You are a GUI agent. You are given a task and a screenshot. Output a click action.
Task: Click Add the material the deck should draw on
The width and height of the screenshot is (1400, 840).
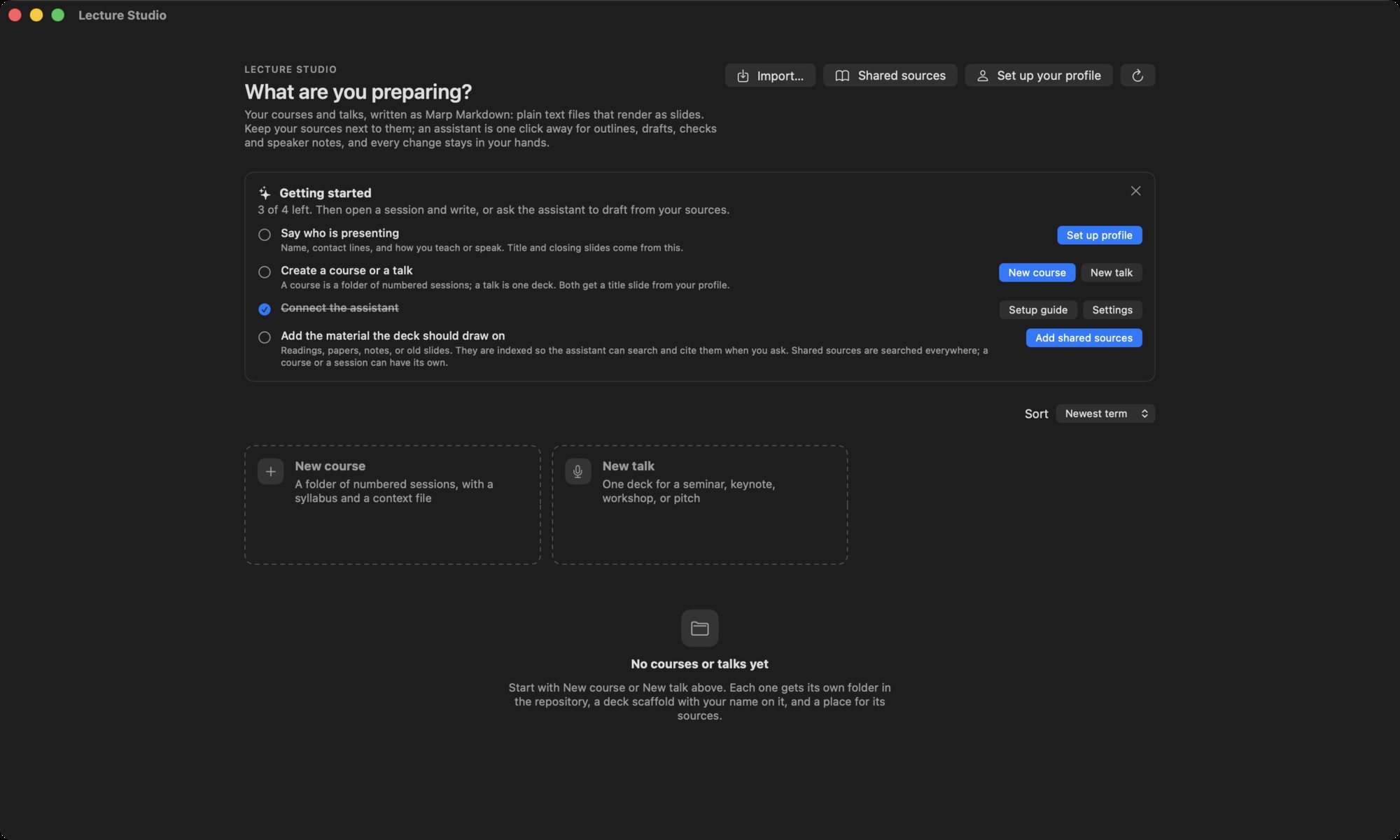[393, 336]
